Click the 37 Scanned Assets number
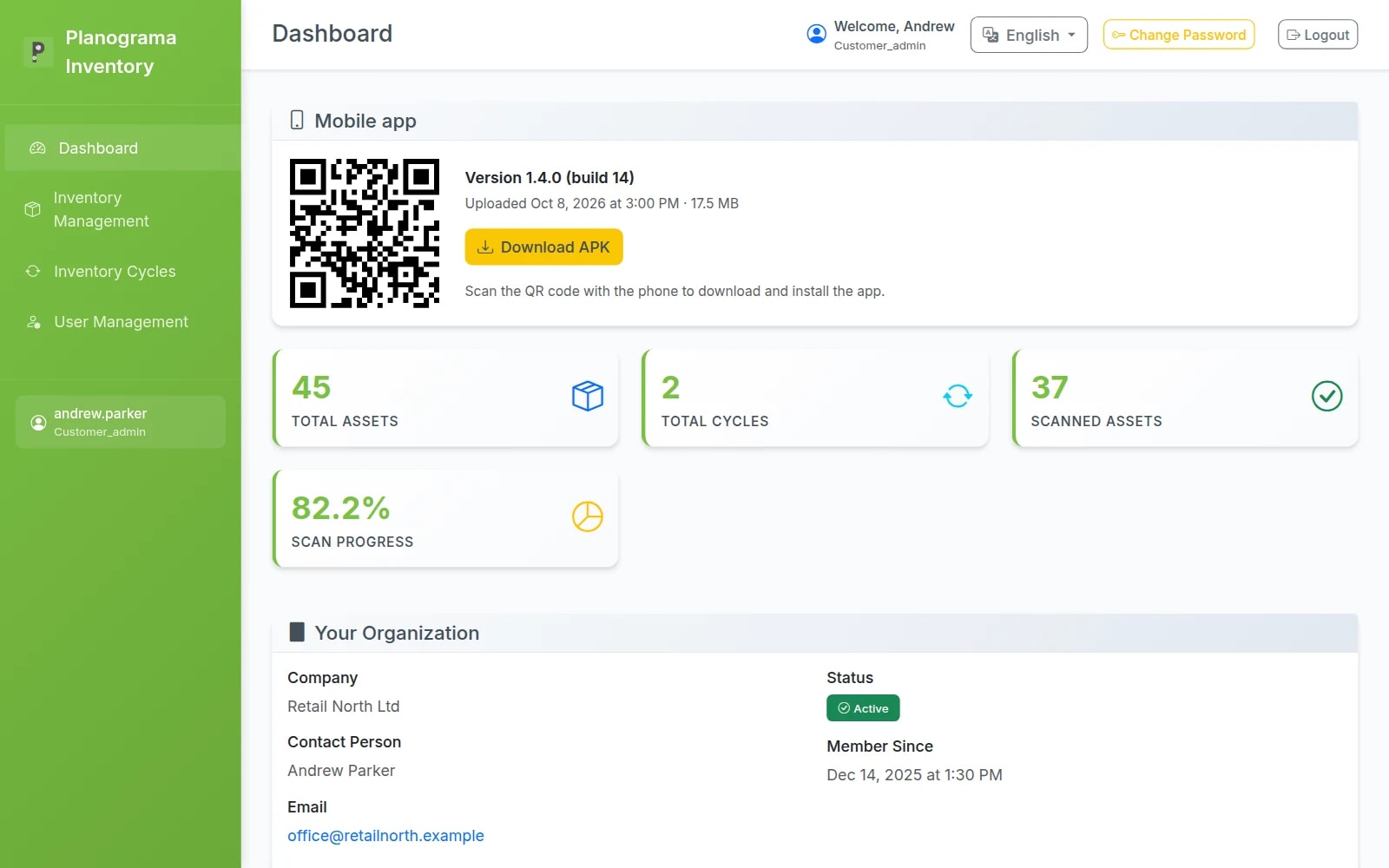Viewport: 1389px width, 868px height. [x=1050, y=387]
